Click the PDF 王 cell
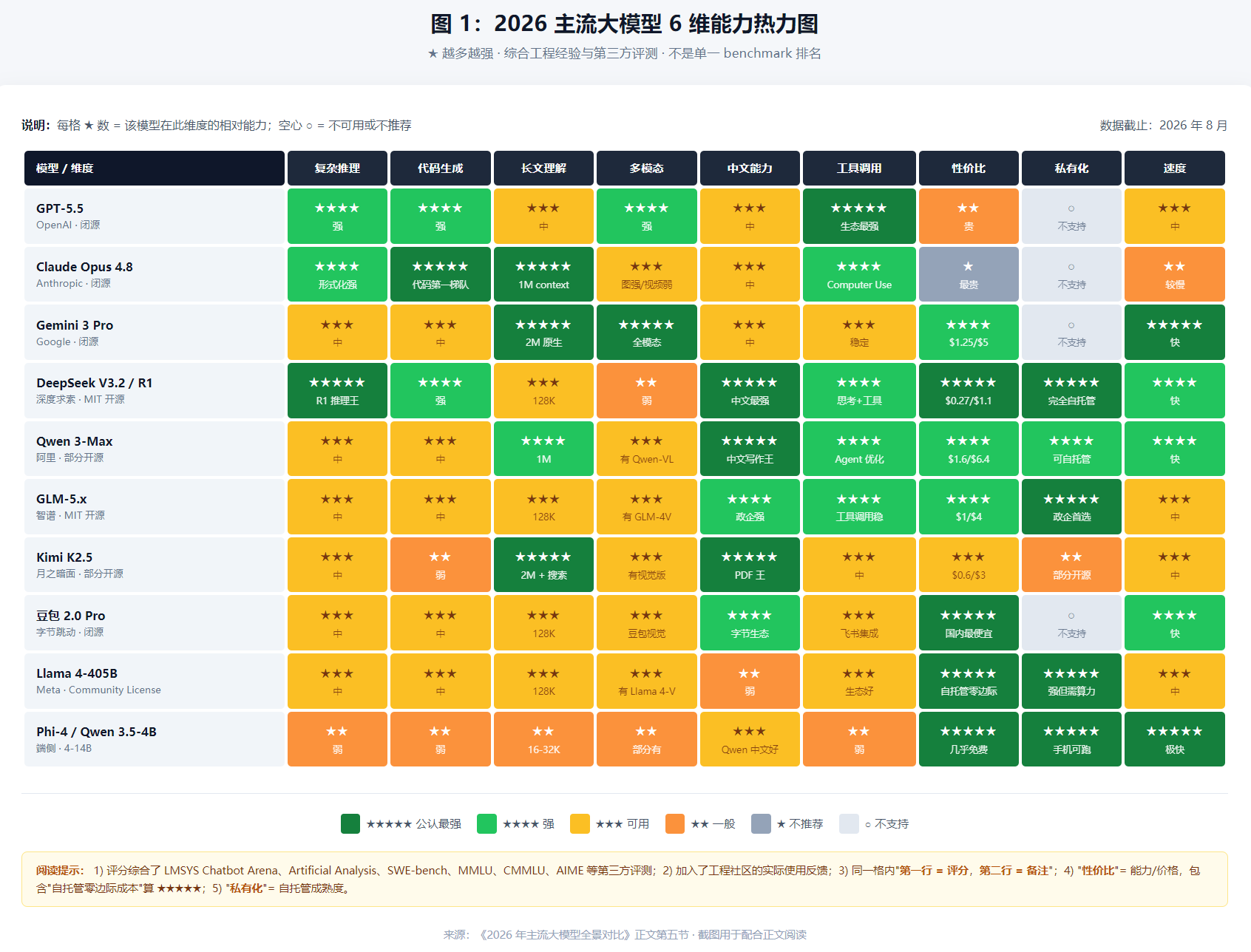1251x952 pixels. (750, 565)
